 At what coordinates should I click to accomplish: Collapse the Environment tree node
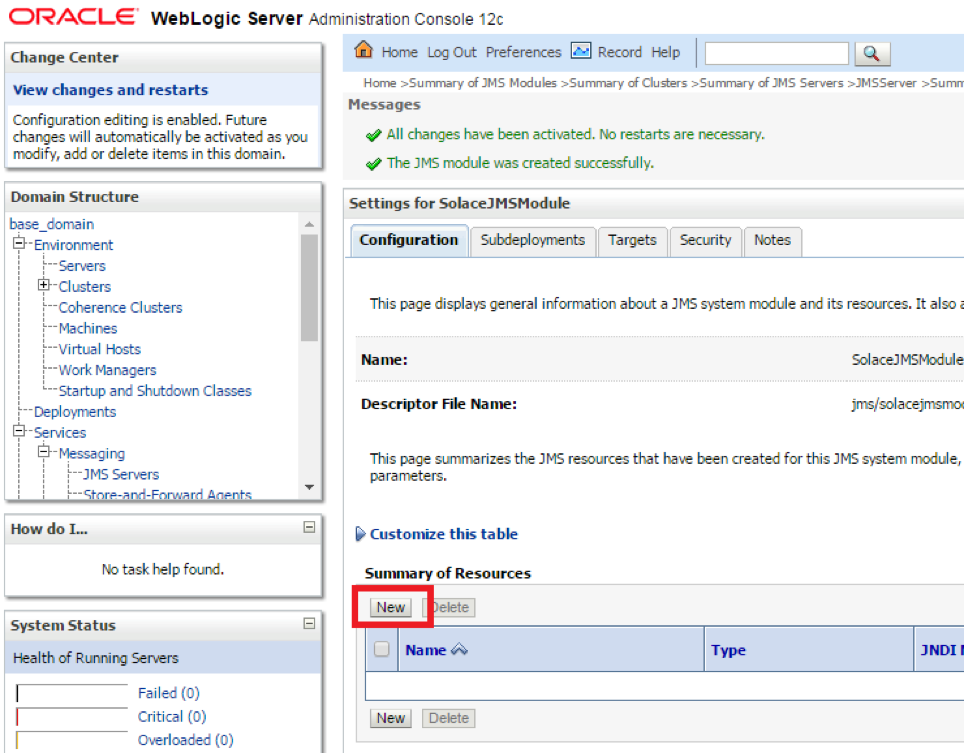[19, 245]
